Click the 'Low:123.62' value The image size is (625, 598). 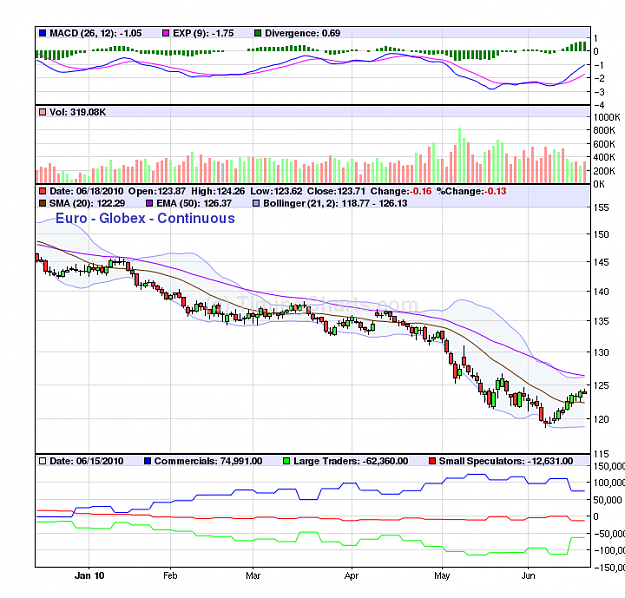[276, 191]
